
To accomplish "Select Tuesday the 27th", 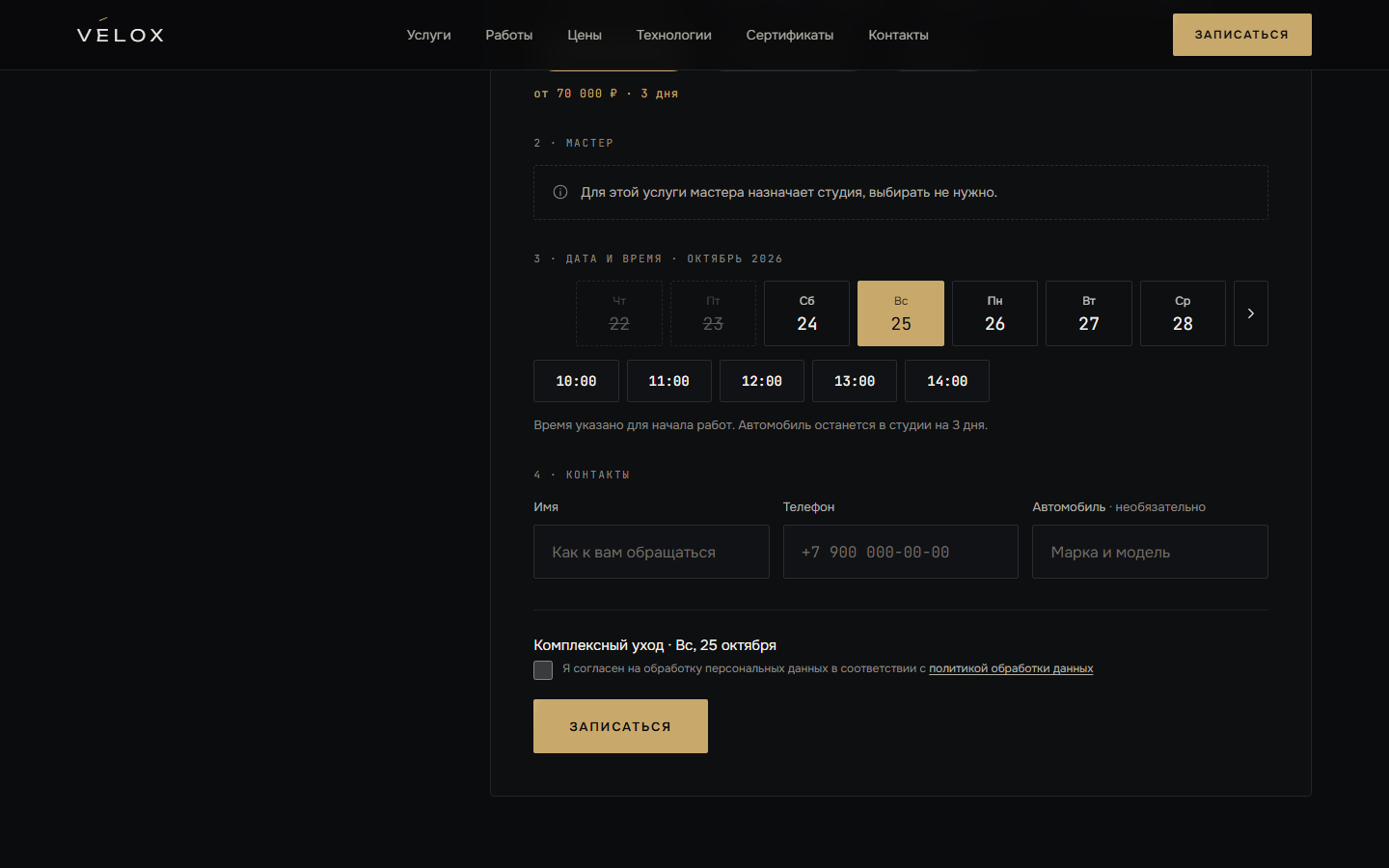I will click(x=1089, y=313).
